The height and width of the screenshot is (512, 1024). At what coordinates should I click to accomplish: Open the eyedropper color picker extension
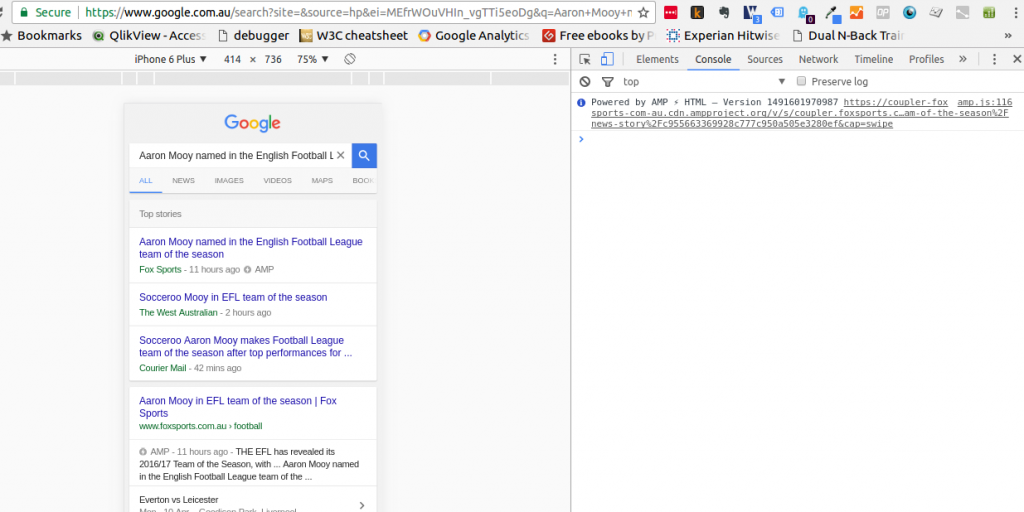click(x=832, y=13)
